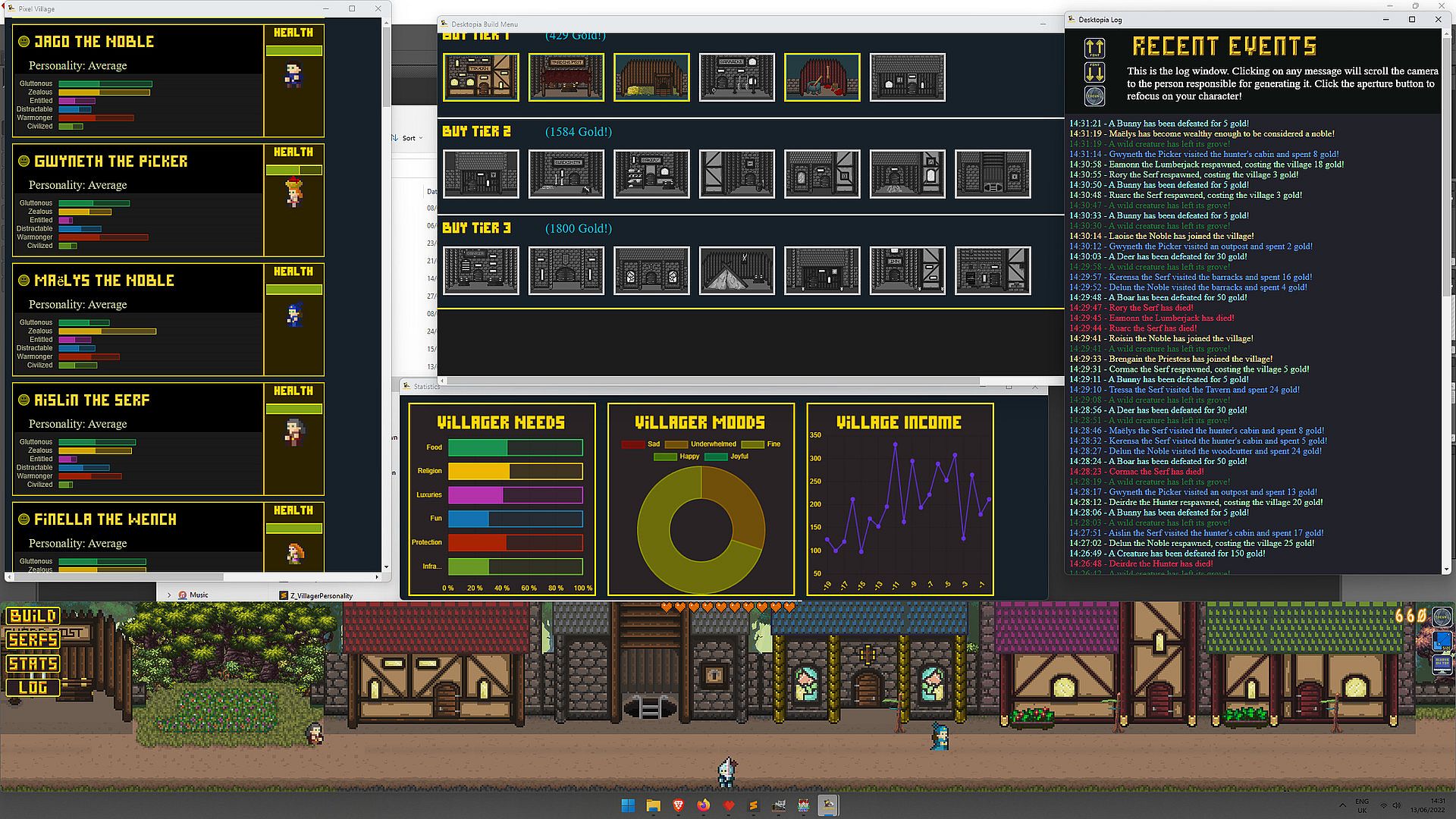Toggle the Joyful legend entry in moods chart
This screenshot has height=819, width=1456.
point(726,457)
